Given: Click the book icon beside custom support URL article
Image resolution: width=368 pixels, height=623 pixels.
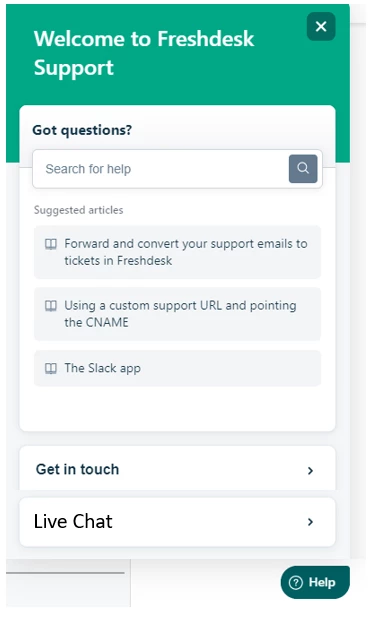Looking at the screenshot, I should 50,306.
